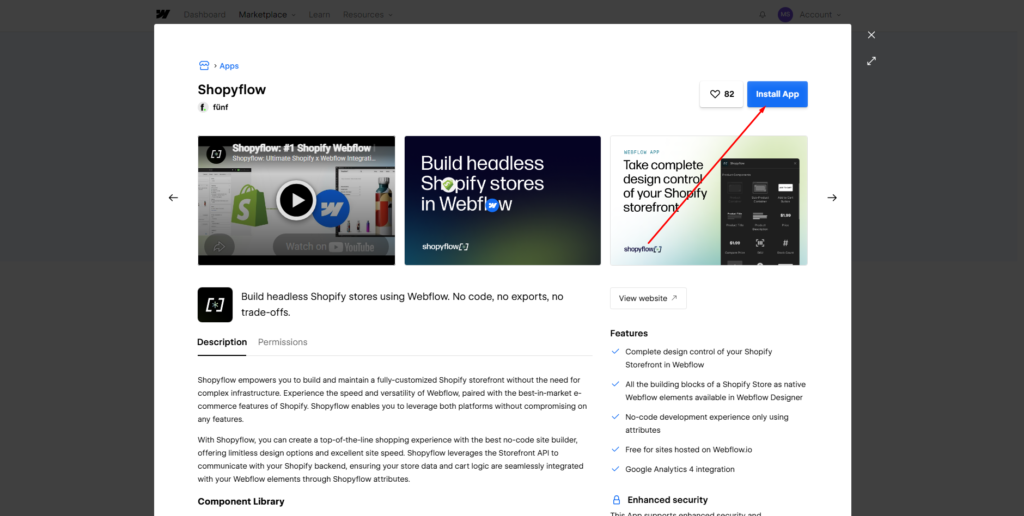Open the View website link
Screen dimensions: 1024x516
coord(648,298)
